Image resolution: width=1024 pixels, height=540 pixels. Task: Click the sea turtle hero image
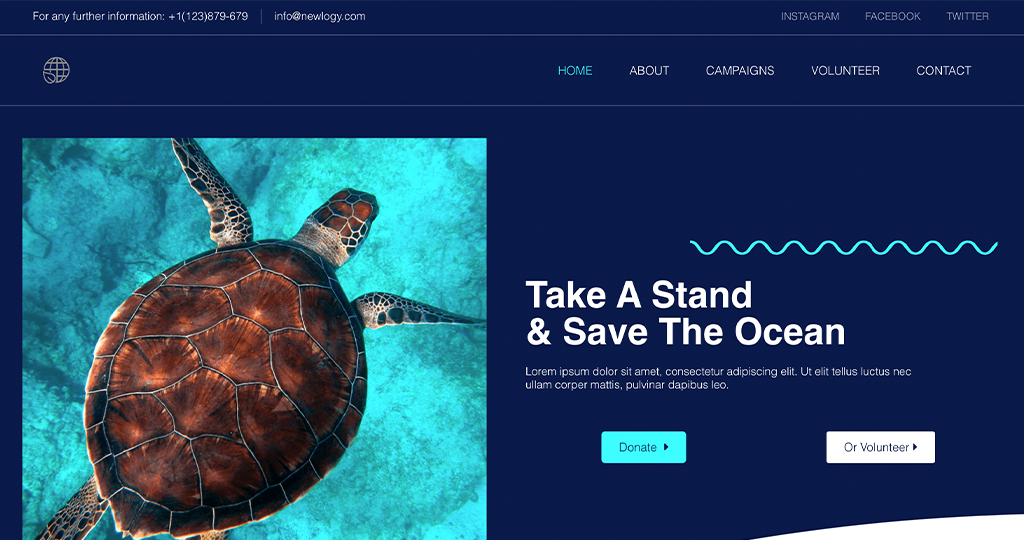click(x=254, y=339)
